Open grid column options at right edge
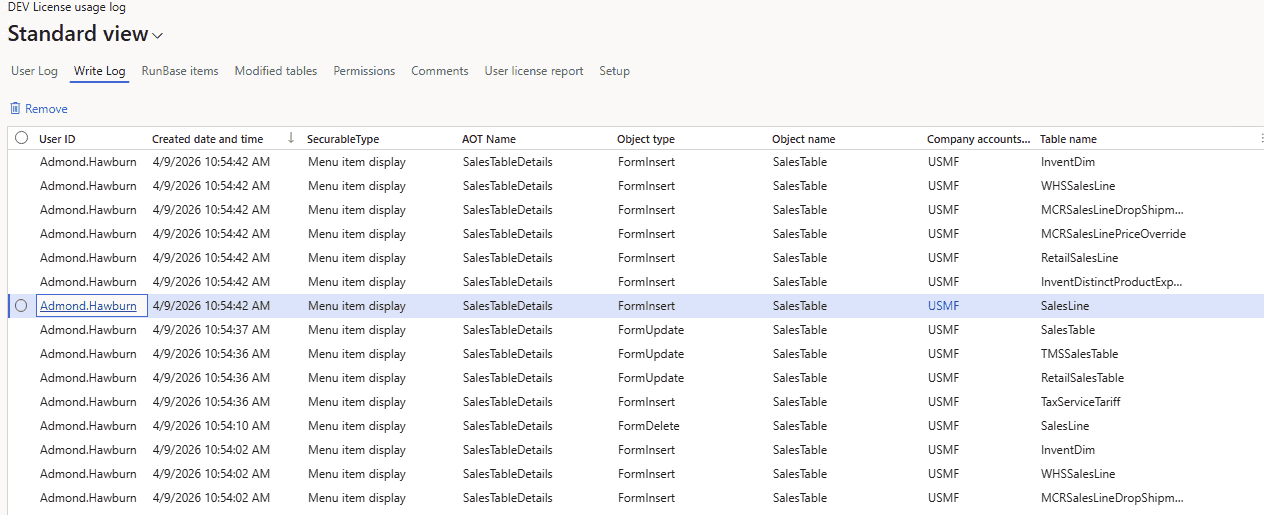Image resolution: width=1264 pixels, height=515 pixels. [x=1260, y=138]
